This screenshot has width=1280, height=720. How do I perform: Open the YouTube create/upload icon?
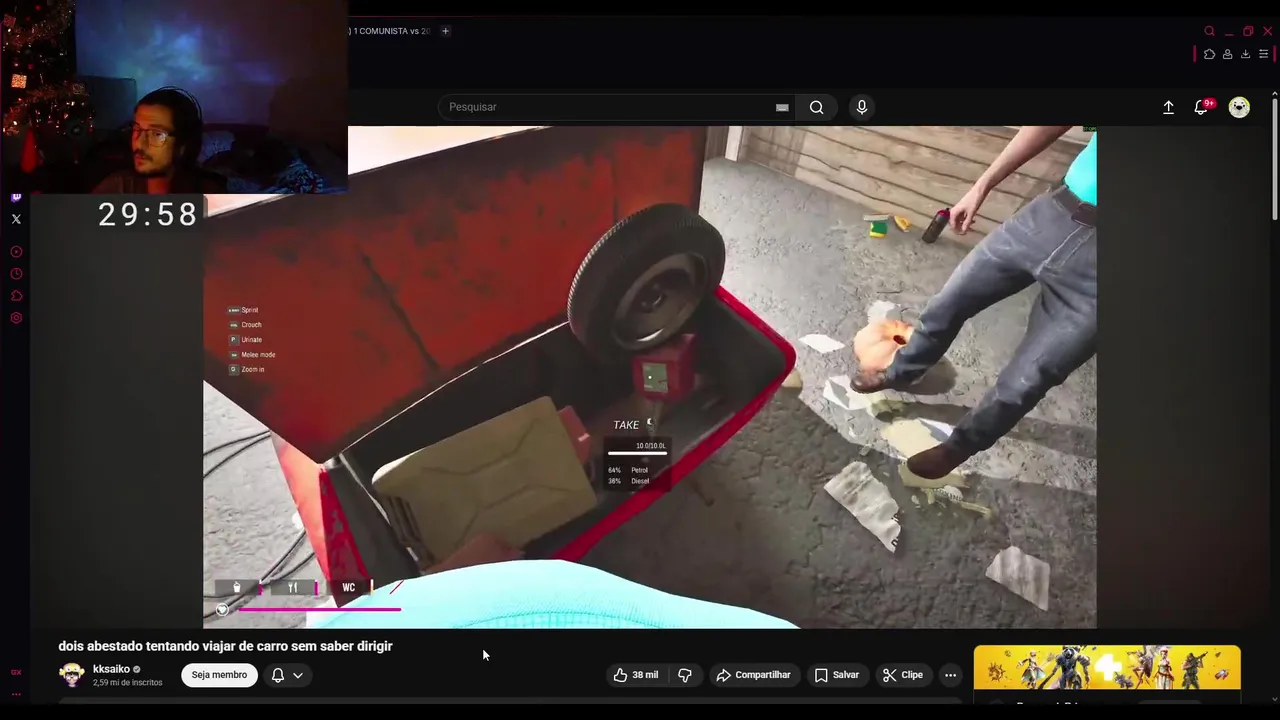coord(1168,107)
